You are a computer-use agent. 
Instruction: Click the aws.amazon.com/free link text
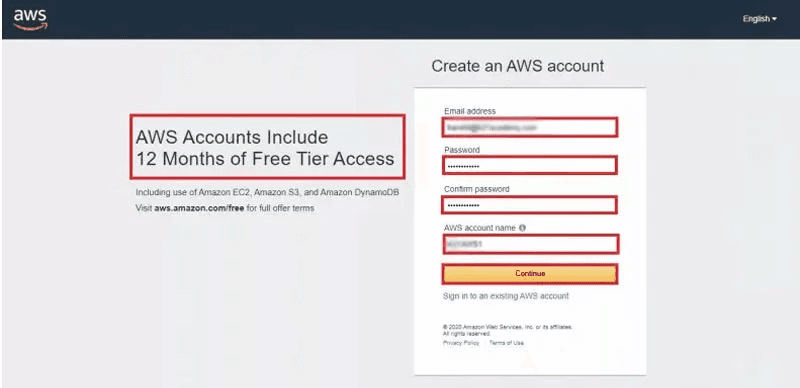click(x=199, y=208)
